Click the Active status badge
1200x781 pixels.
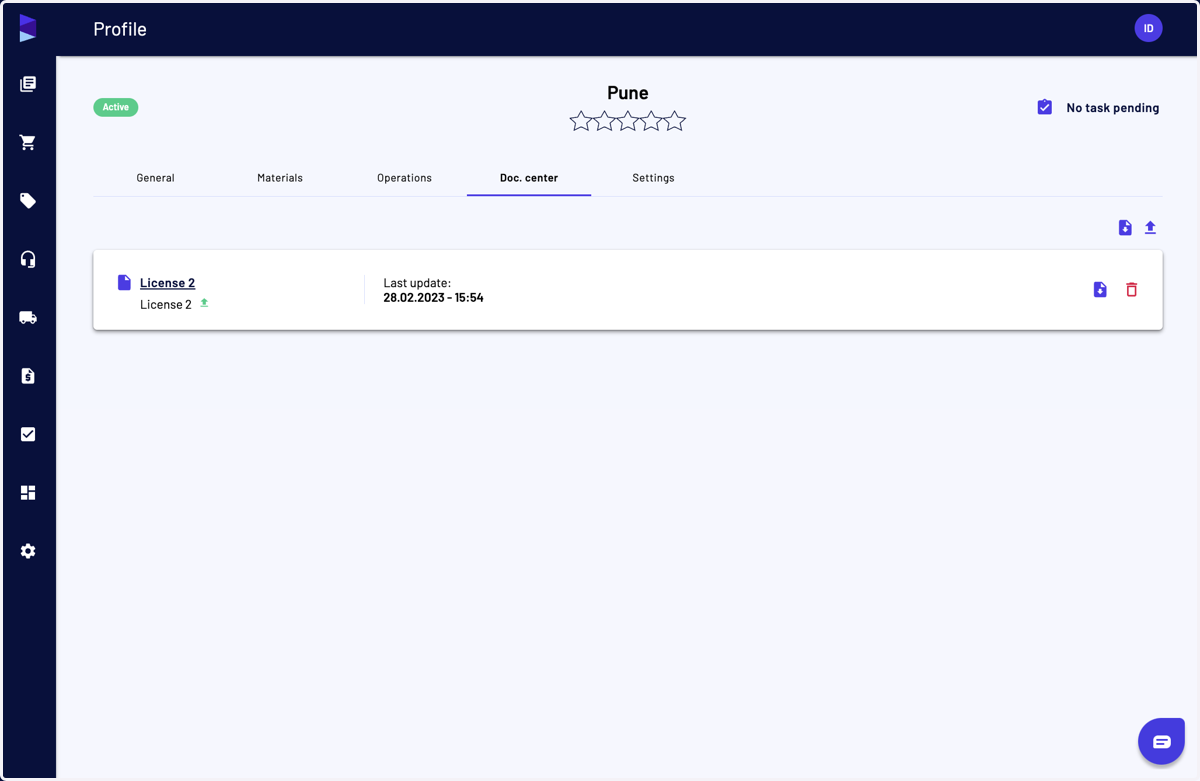[x=116, y=107]
